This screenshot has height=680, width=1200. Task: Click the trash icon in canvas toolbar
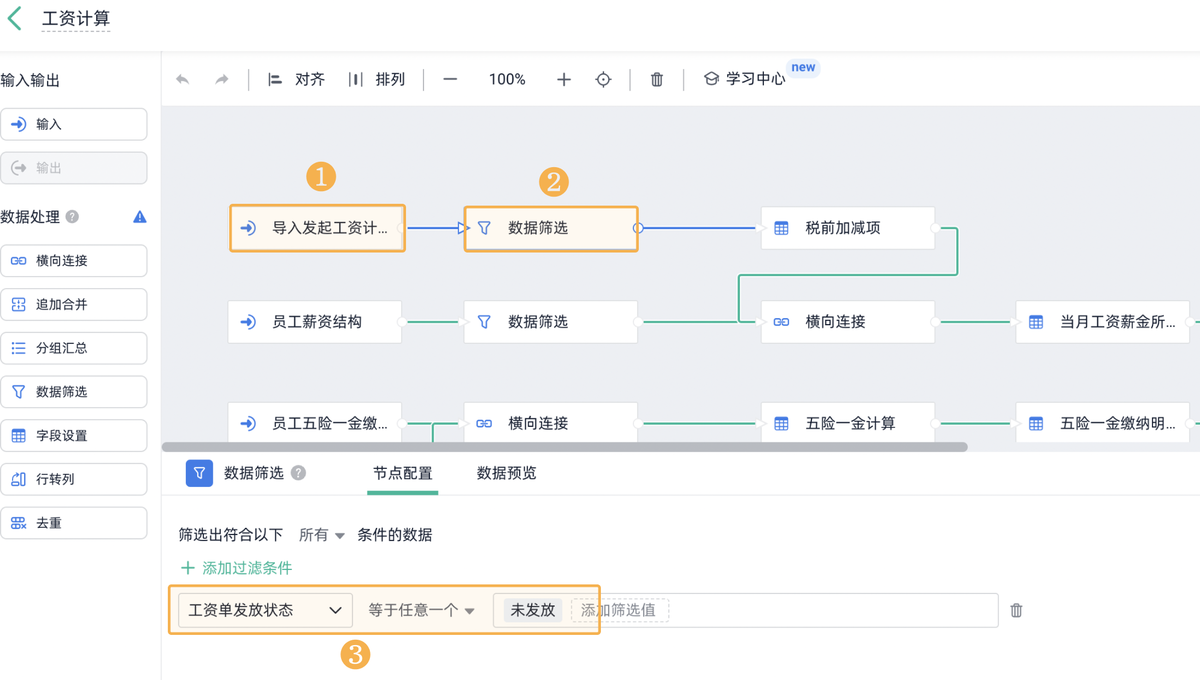(x=657, y=79)
